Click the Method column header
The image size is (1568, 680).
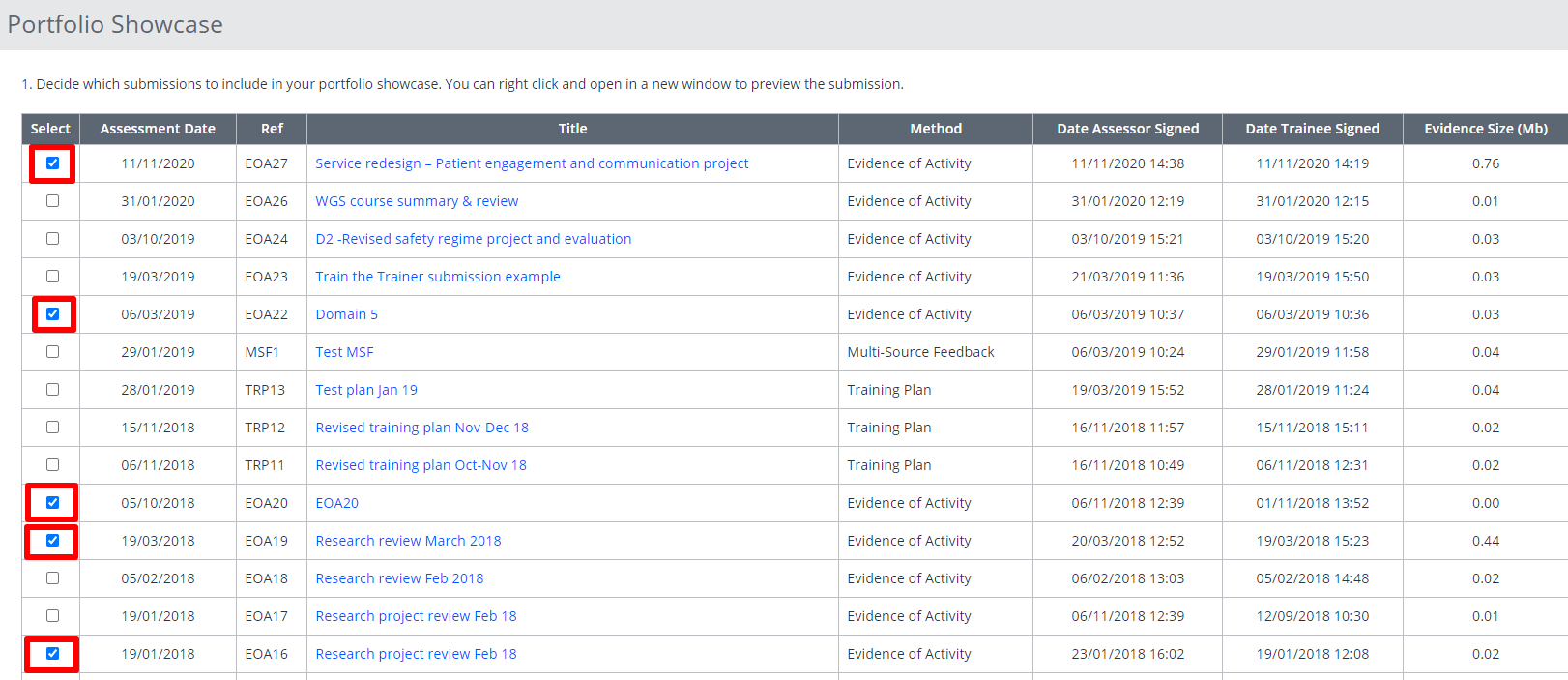[936, 129]
